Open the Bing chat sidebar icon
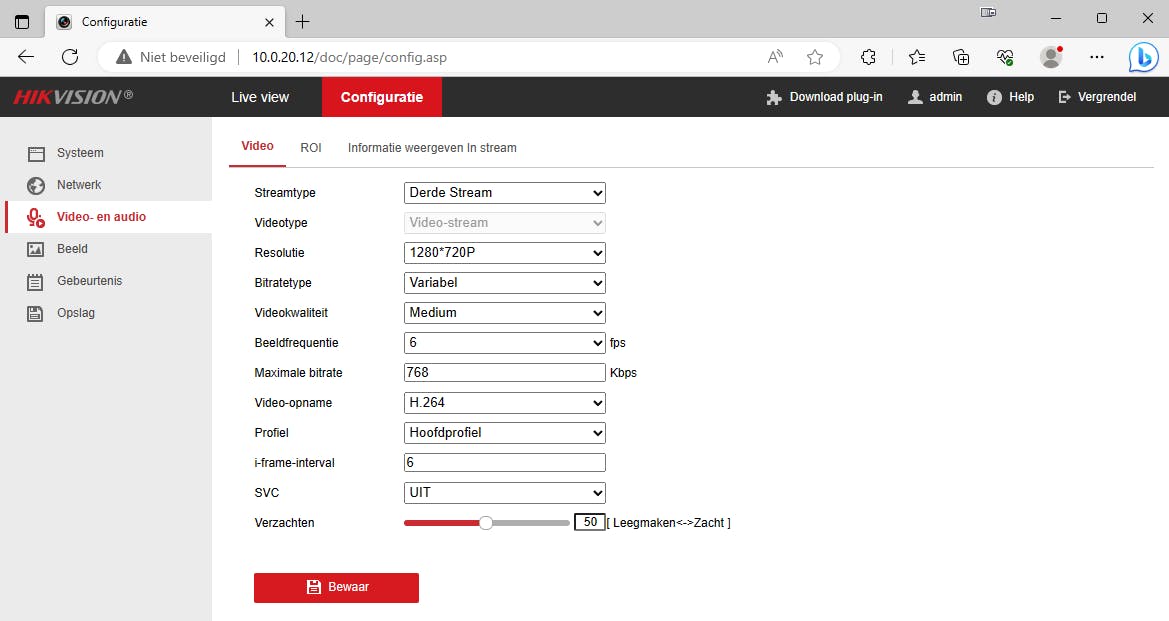Viewport: 1169px width, 621px height. click(1143, 57)
